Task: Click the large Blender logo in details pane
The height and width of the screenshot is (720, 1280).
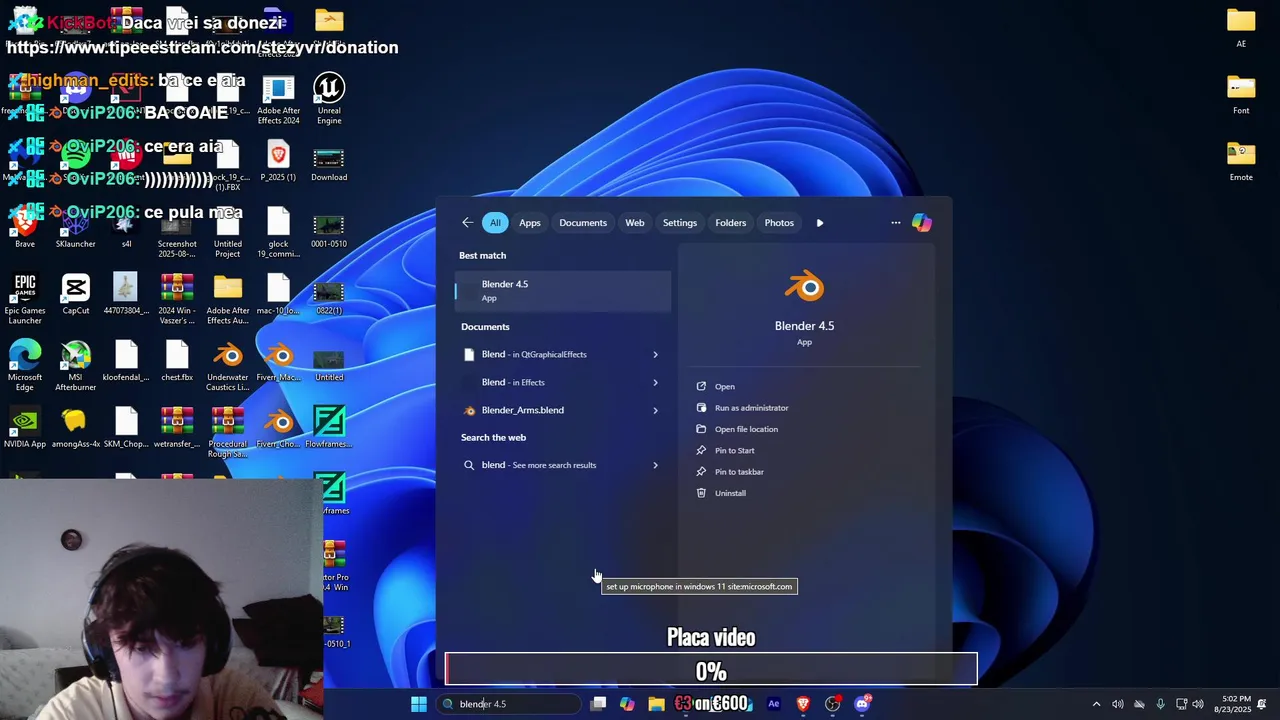Action: coord(804,288)
